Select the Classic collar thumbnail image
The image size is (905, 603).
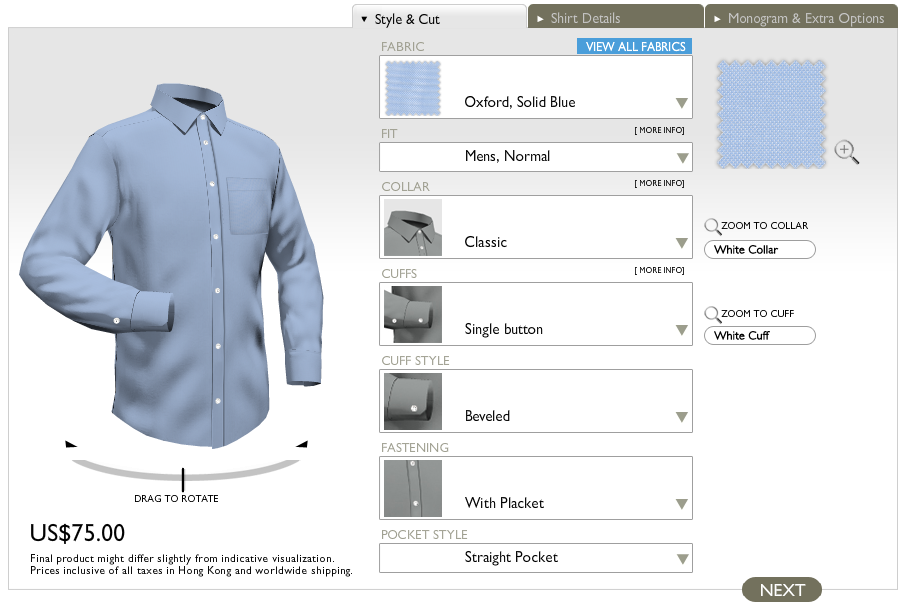click(x=412, y=227)
